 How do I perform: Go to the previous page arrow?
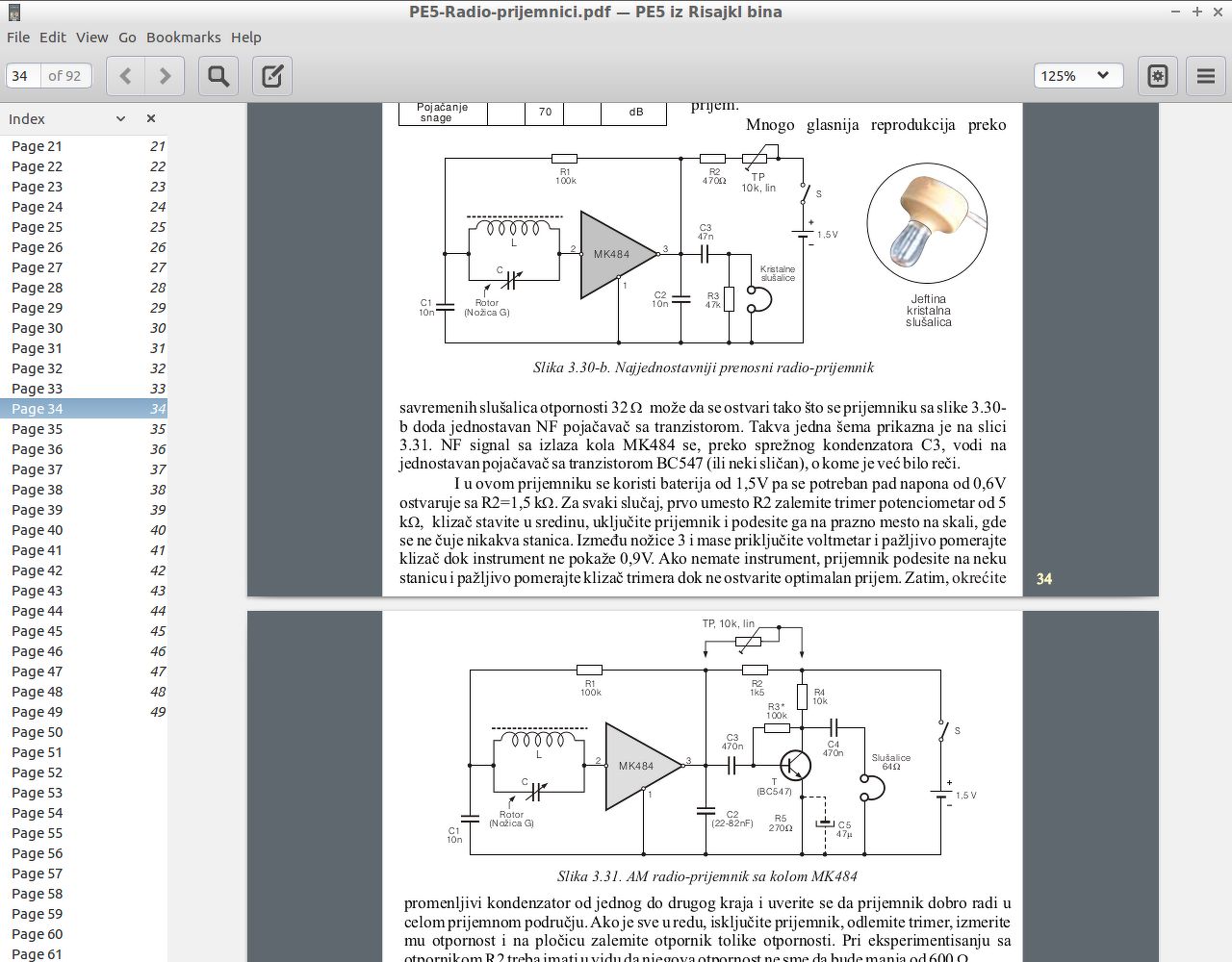pos(125,76)
